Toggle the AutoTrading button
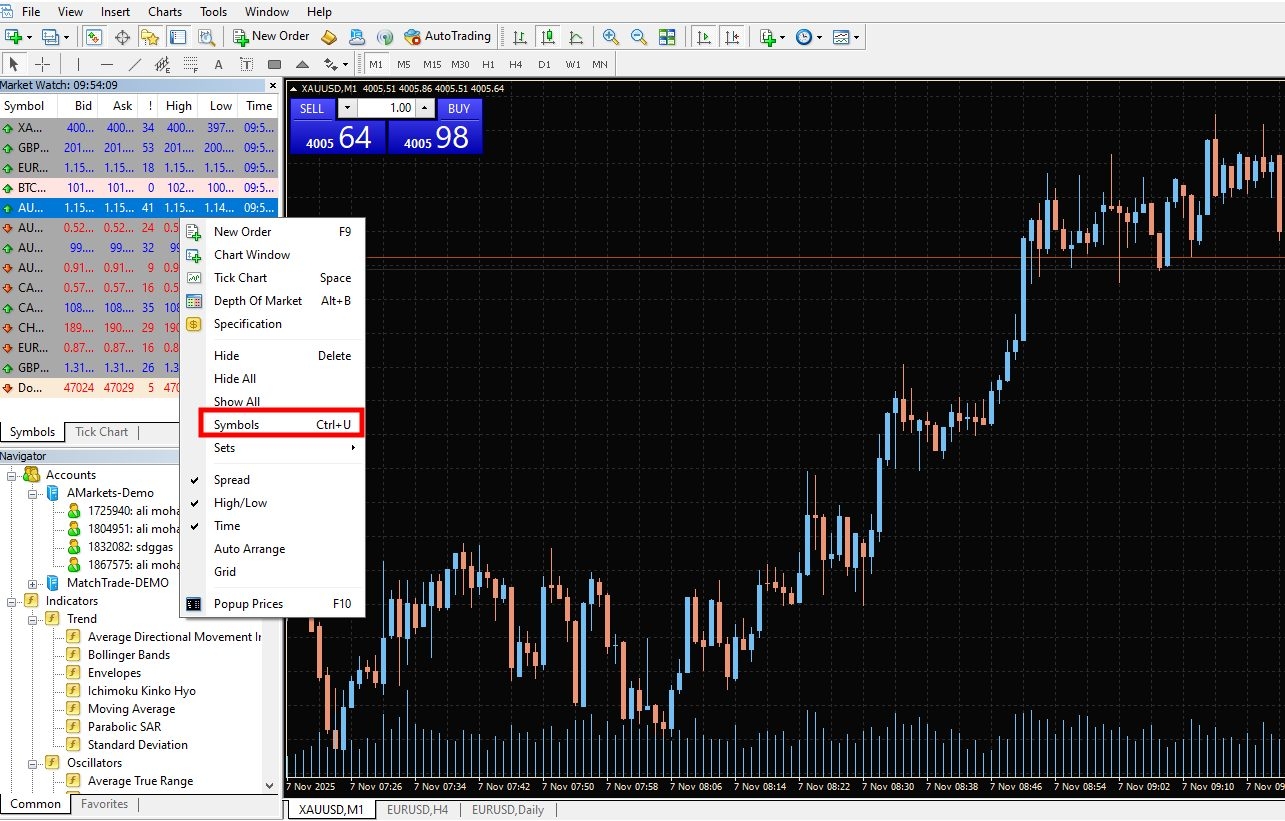The height and width of the screenshot is (821, 1285). click(x=447, y=37)
